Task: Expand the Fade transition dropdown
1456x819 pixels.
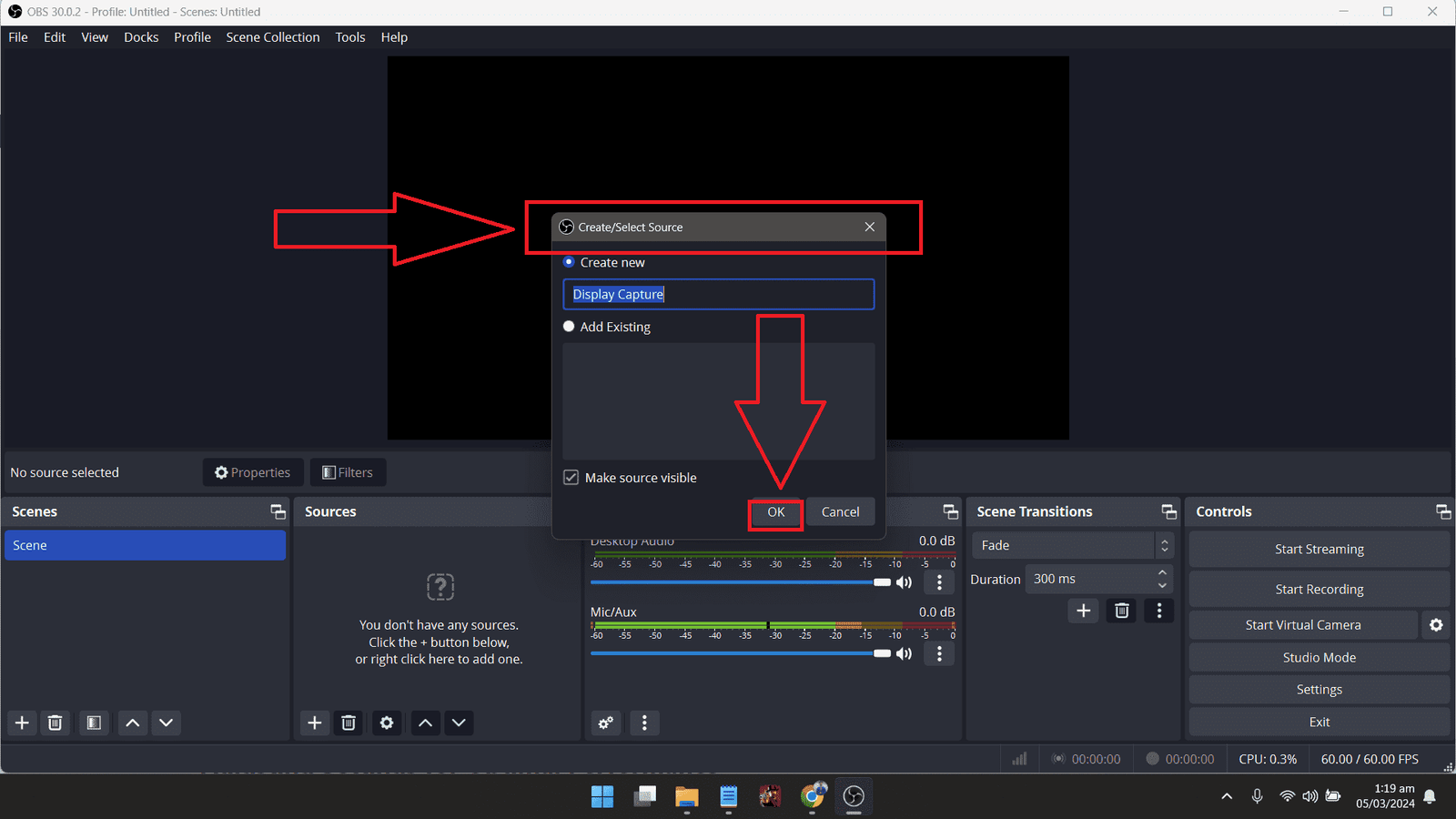Action: (1163, 545)
